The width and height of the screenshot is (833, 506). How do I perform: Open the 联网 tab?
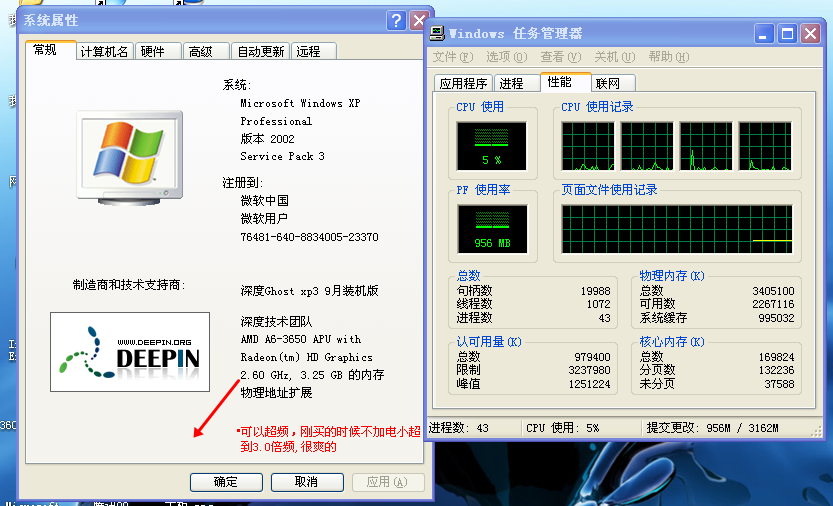click(x=607, y=84)
